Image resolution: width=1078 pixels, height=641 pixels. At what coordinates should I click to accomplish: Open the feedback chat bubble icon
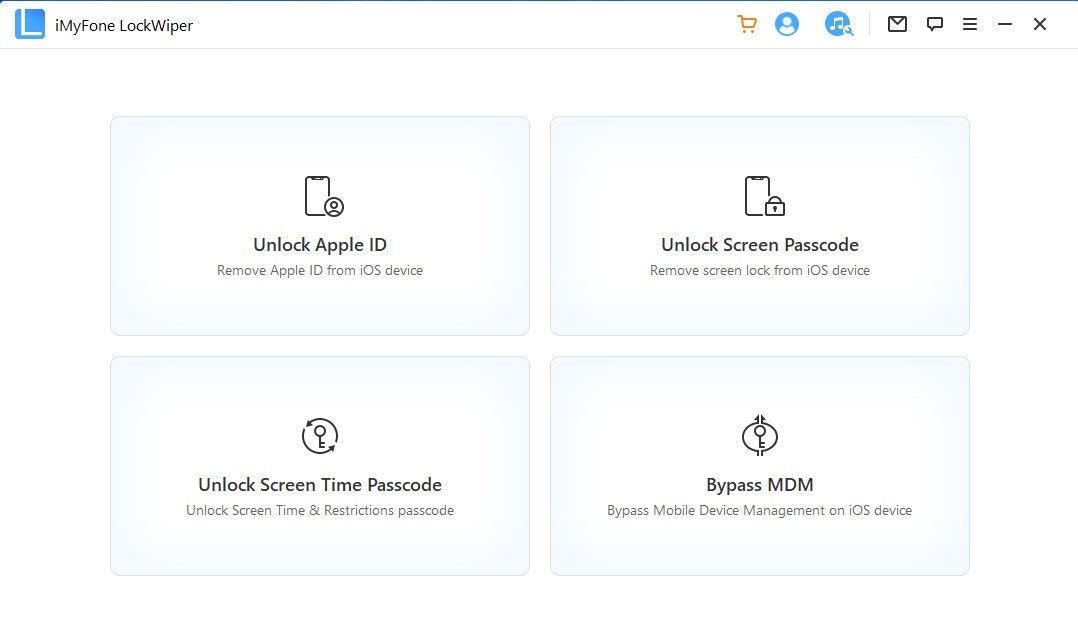pyautogui.click(x=934, y=24)
